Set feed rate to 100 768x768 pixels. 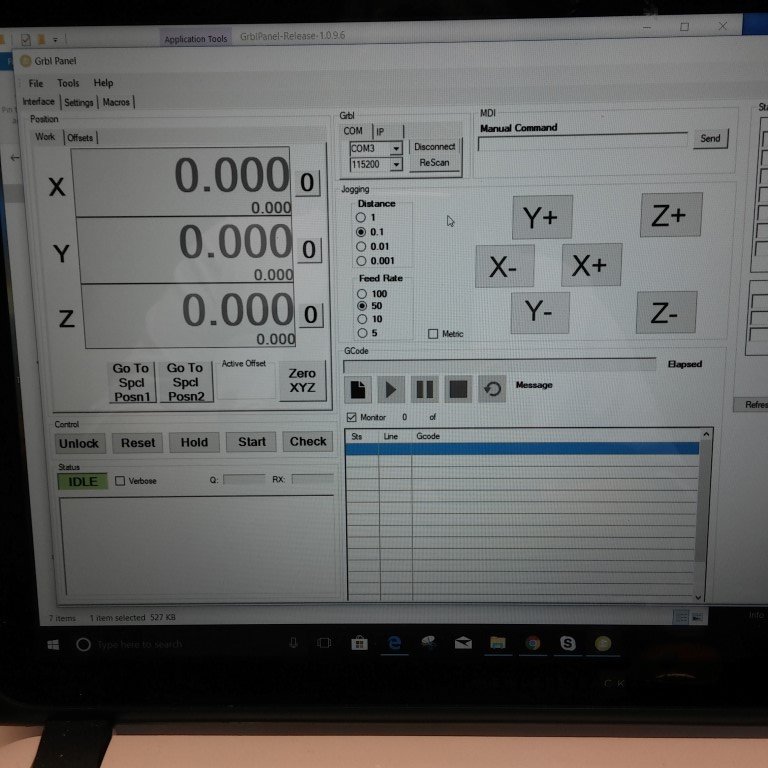click(361, 294)
